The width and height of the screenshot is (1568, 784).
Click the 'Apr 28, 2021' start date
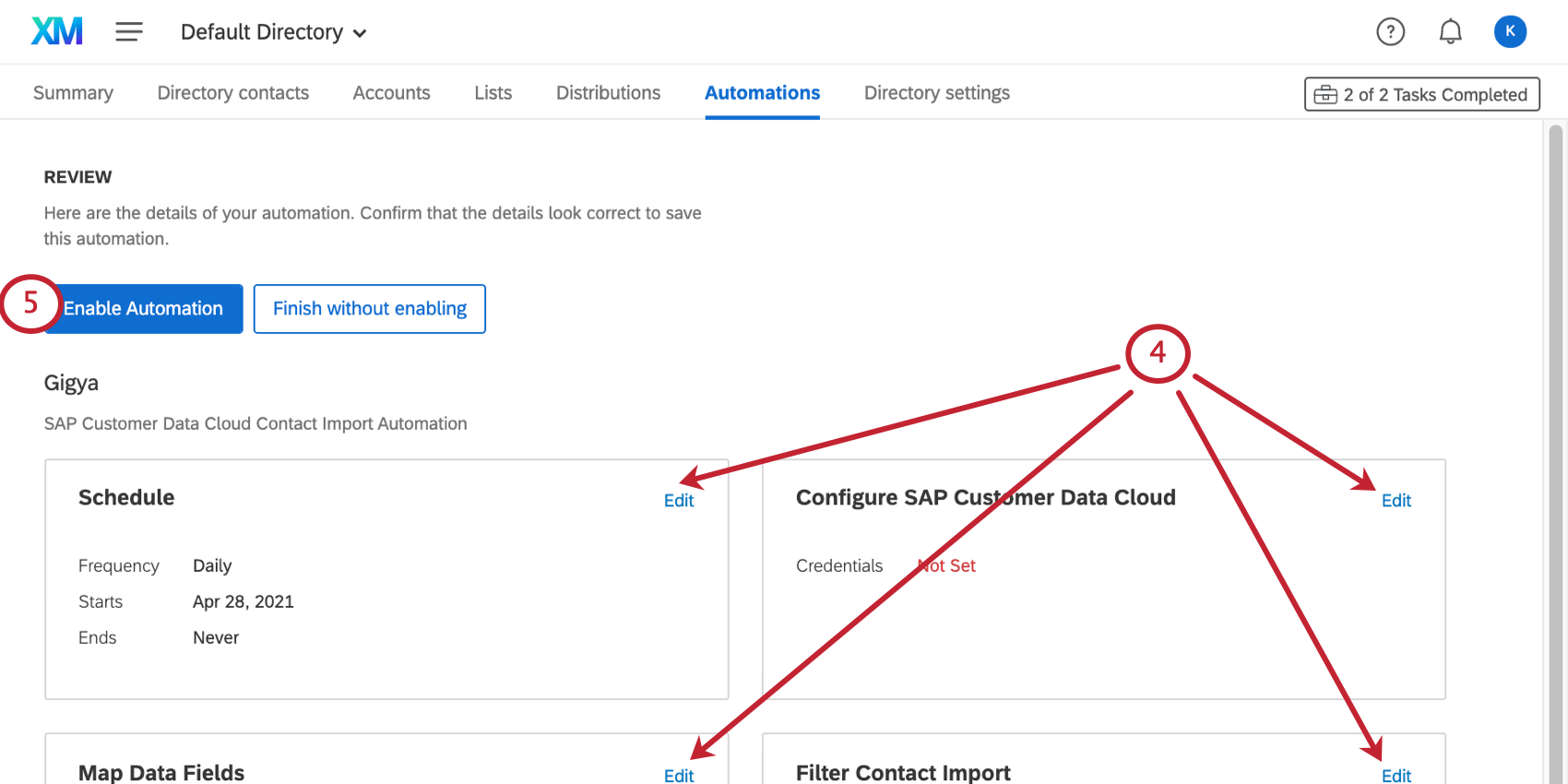click(244, 601)
